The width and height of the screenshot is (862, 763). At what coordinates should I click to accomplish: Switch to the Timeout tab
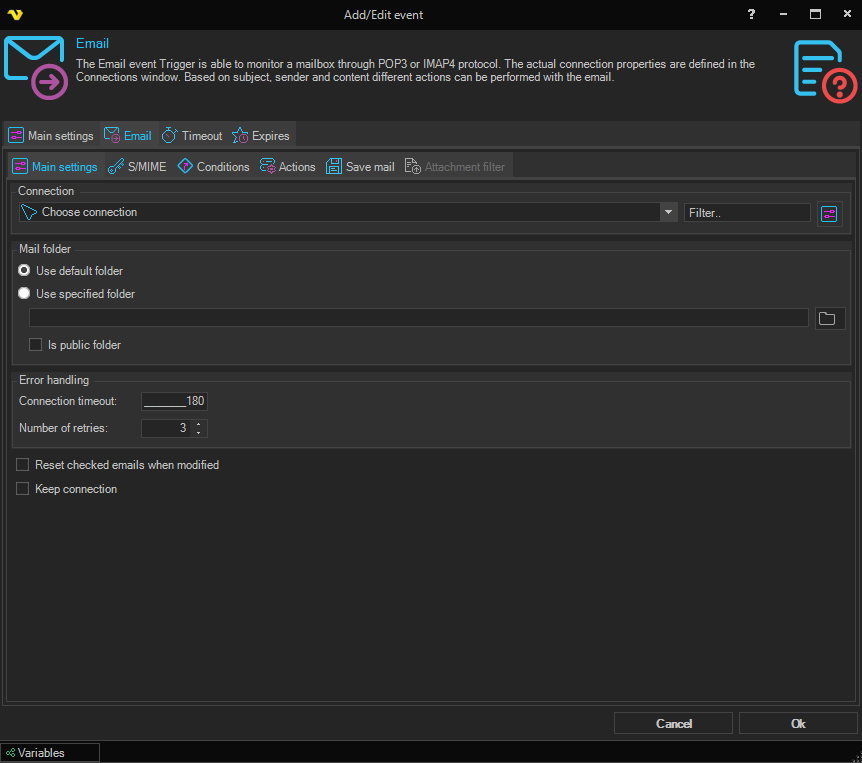tap(192, 136)
